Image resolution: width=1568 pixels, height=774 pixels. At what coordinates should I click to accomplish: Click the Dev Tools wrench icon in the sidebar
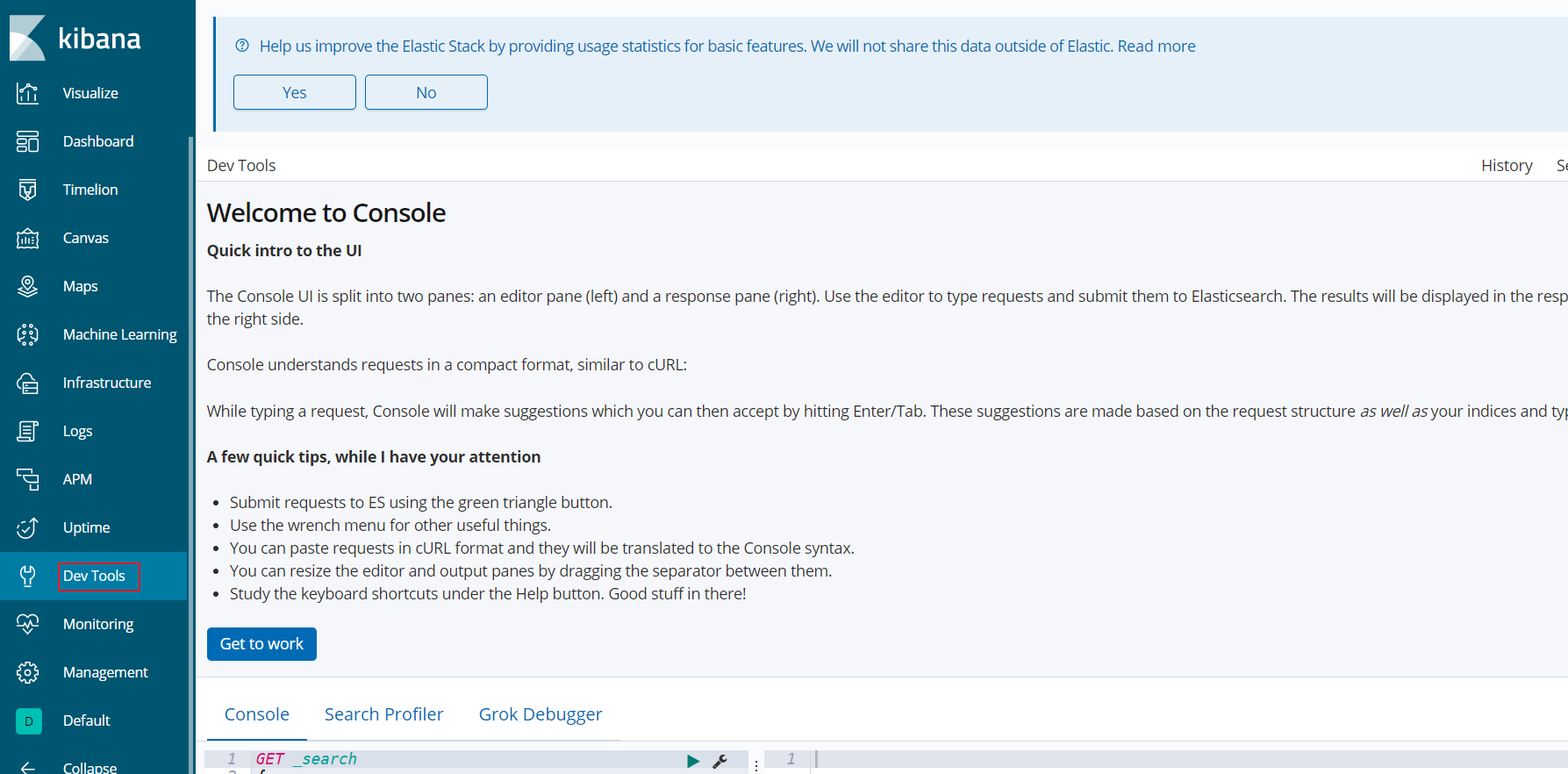[x=28, y=576]
